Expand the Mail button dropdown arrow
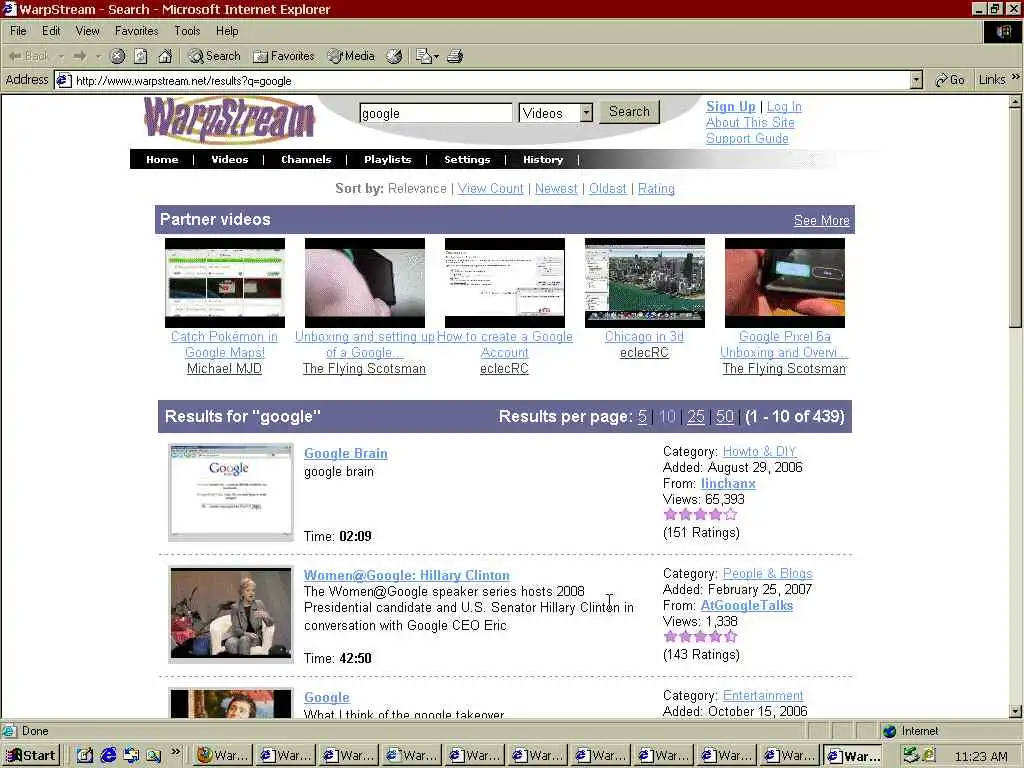The height and width of the screenshot is (768, 1024). coord(436,56)
